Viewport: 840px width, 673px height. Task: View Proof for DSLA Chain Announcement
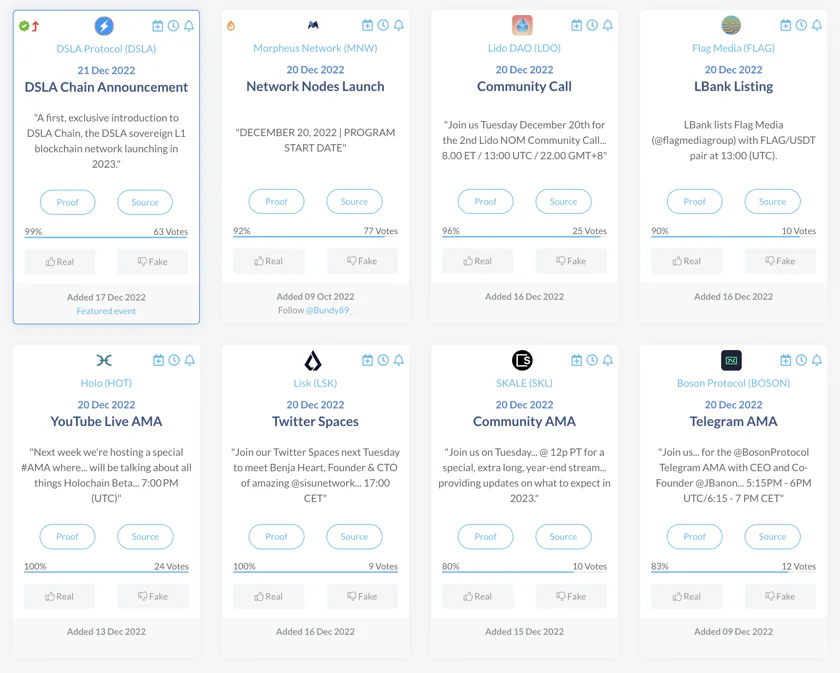pos(68,202)
